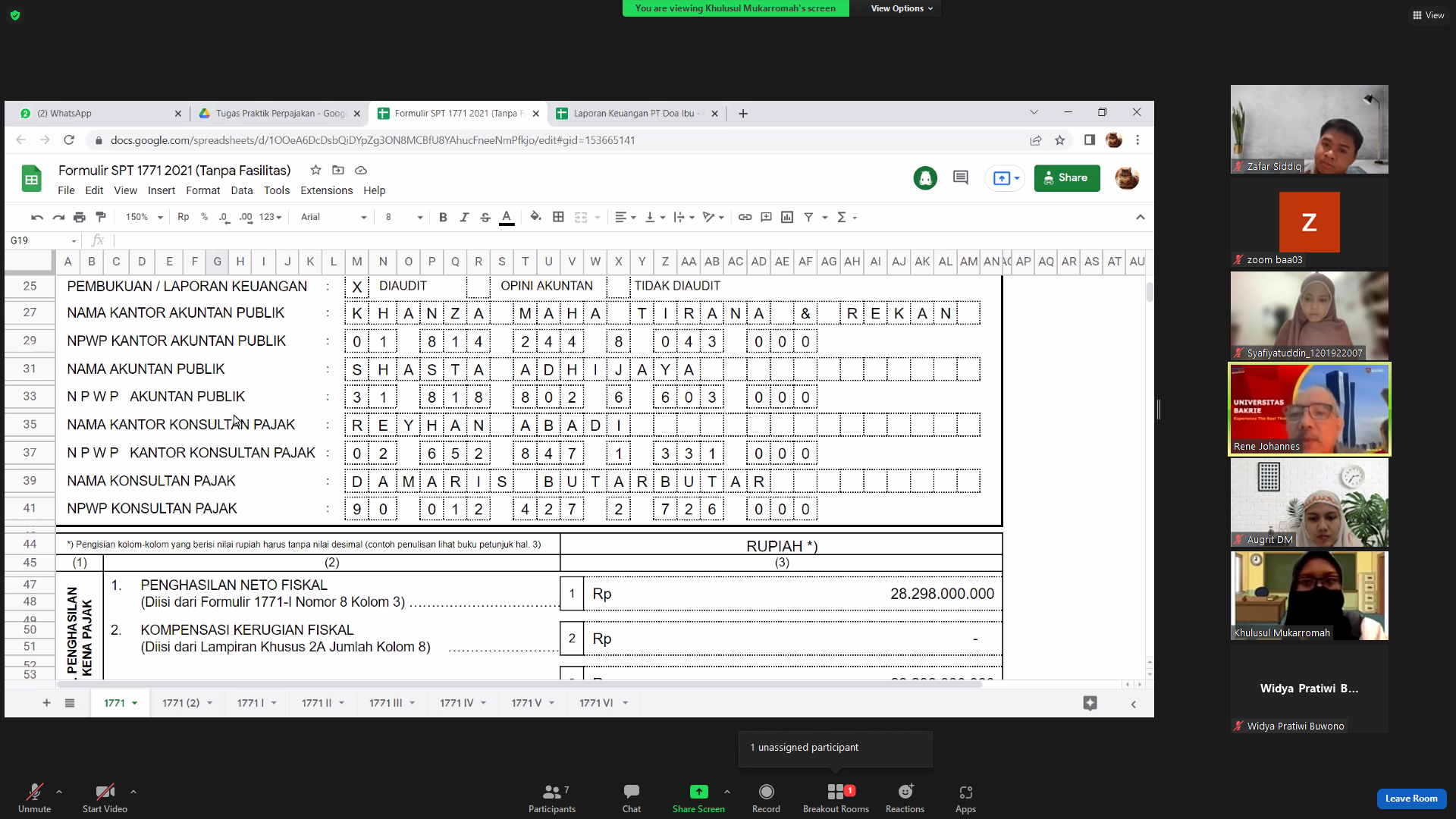Open text rotation options
The width and height of the screenshot is (1456, 819).
coord(713,218)
